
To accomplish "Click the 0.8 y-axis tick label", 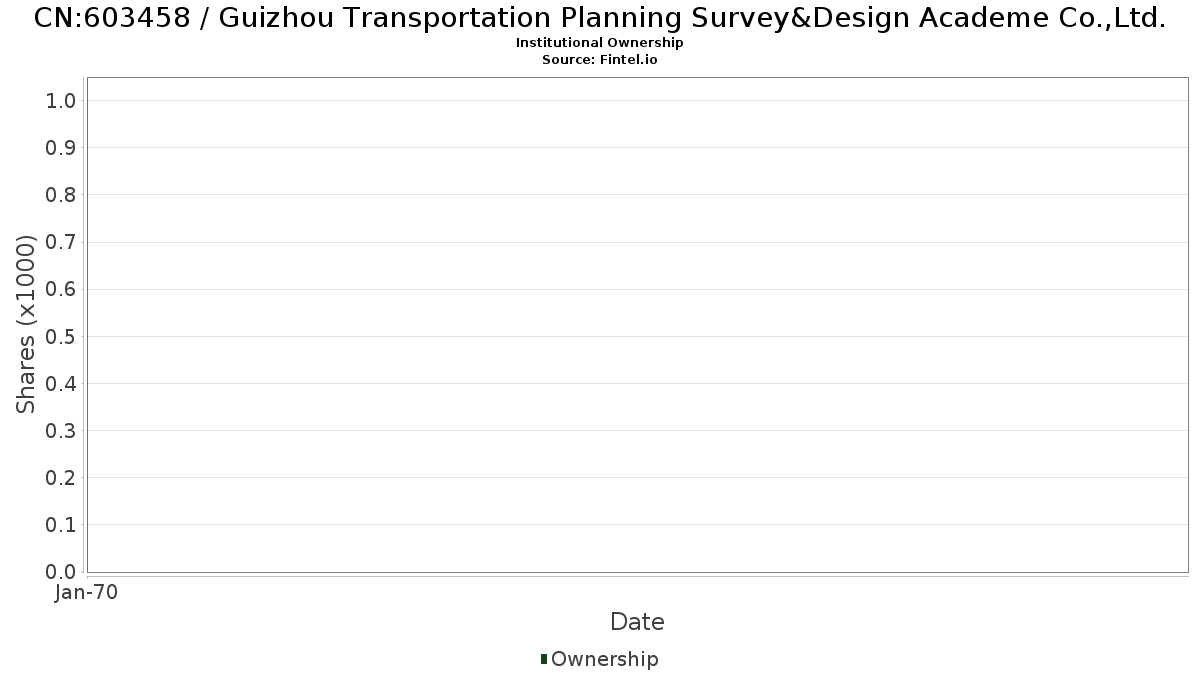I will (x=61, y=195).
